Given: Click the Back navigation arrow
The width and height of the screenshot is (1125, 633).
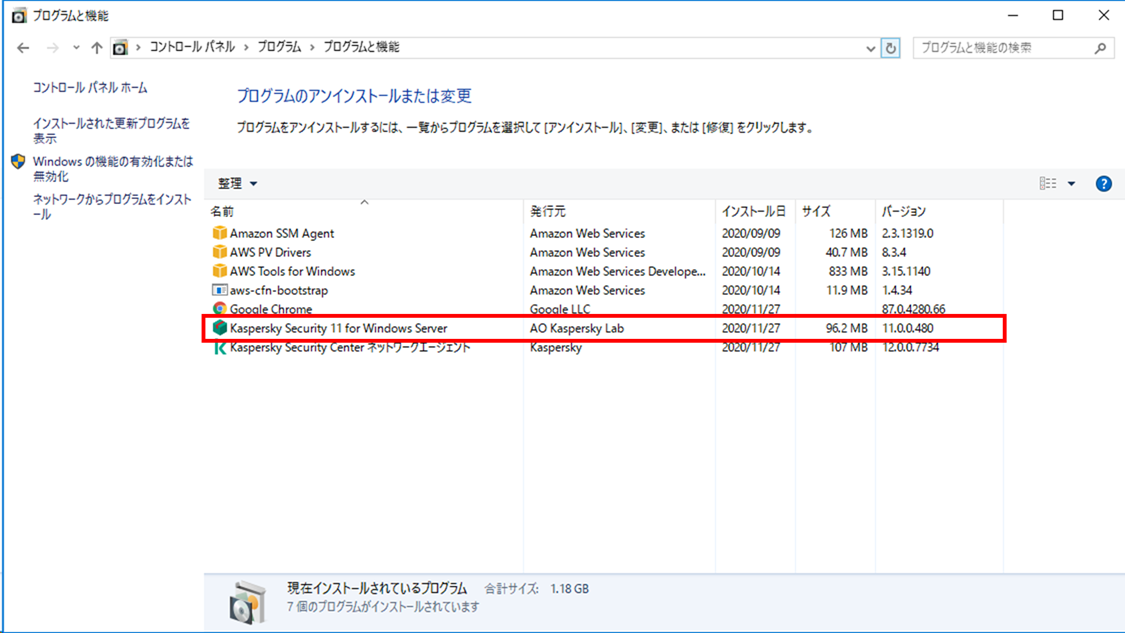Looking at the screenshot, I should [x=23, y=48].
